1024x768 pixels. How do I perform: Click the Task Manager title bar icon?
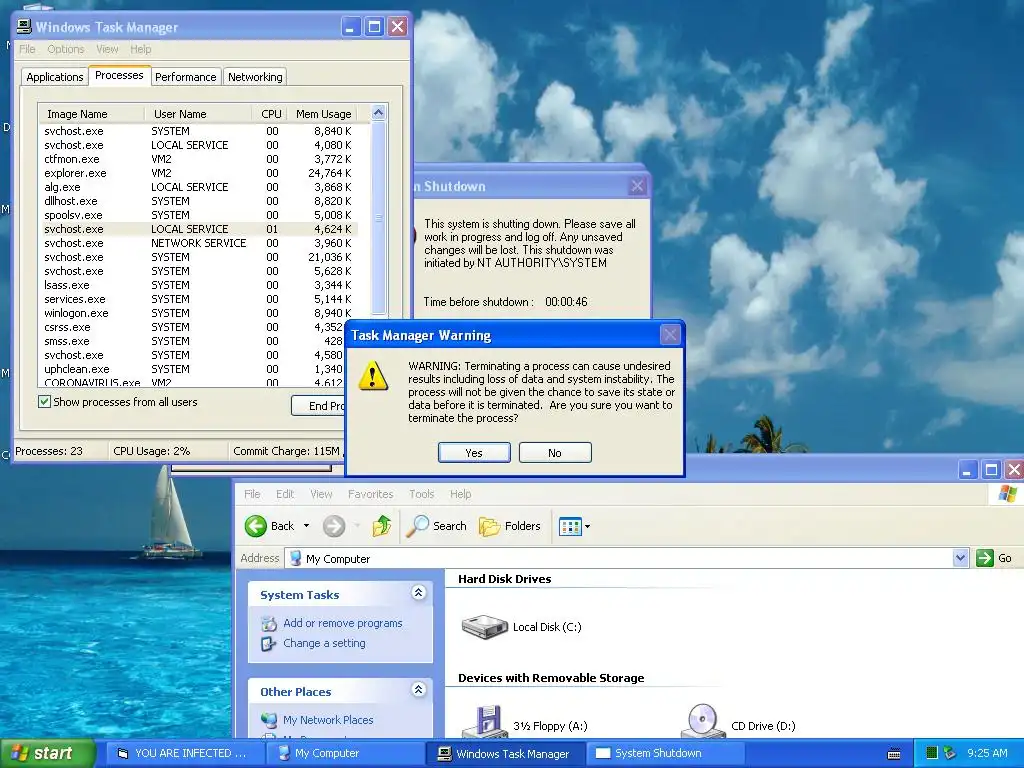tap(24, 26)
